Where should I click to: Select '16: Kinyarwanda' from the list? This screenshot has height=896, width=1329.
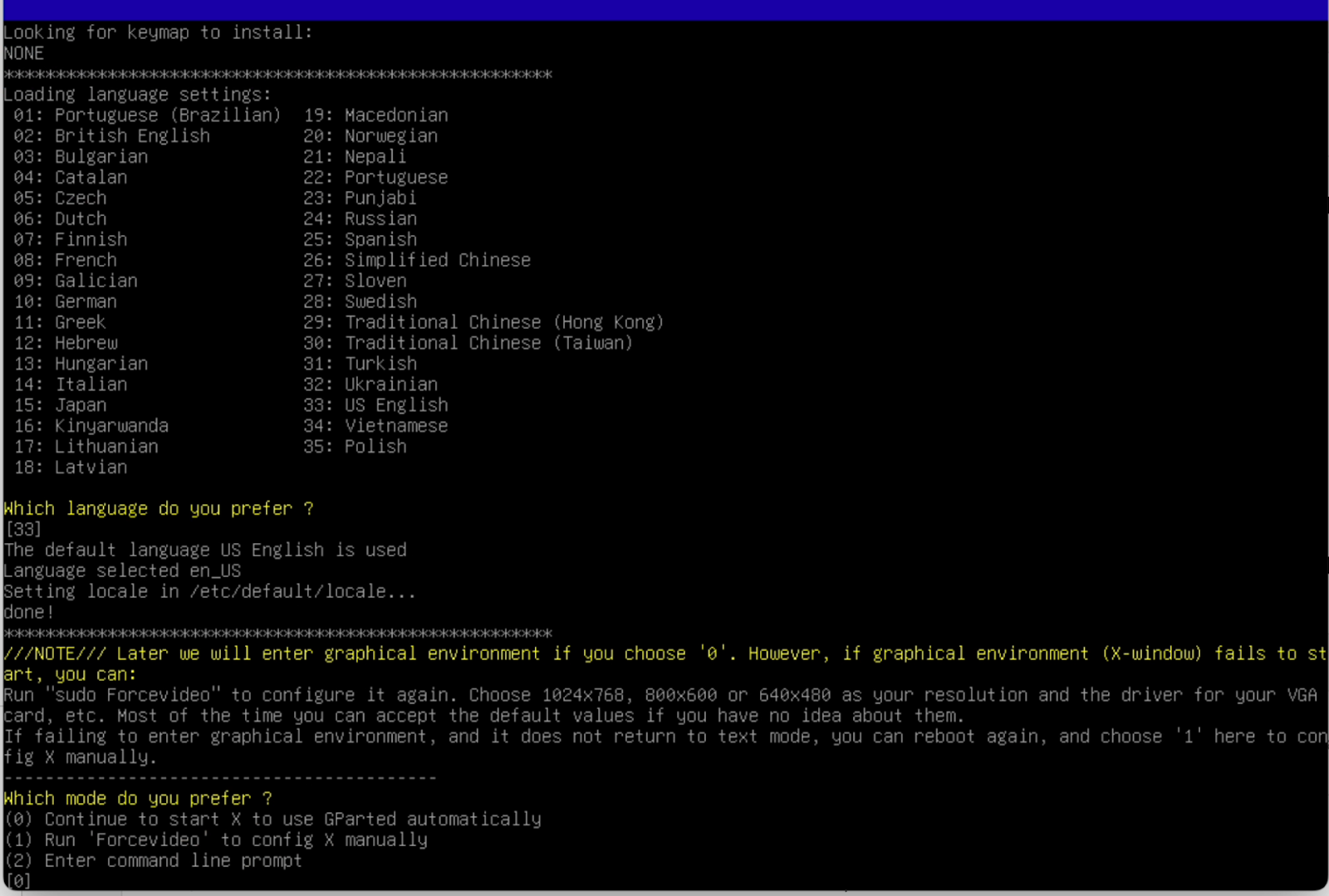coord(91,426)
